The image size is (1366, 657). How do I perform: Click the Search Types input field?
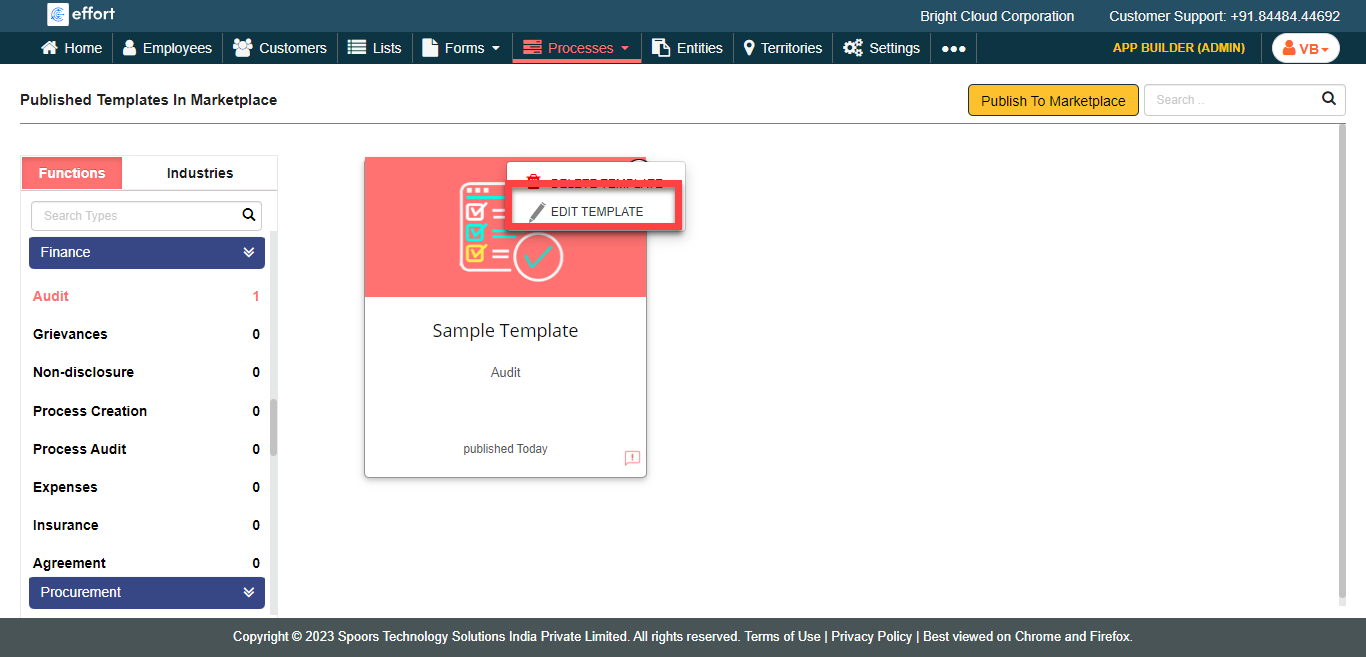click(135, 215)
